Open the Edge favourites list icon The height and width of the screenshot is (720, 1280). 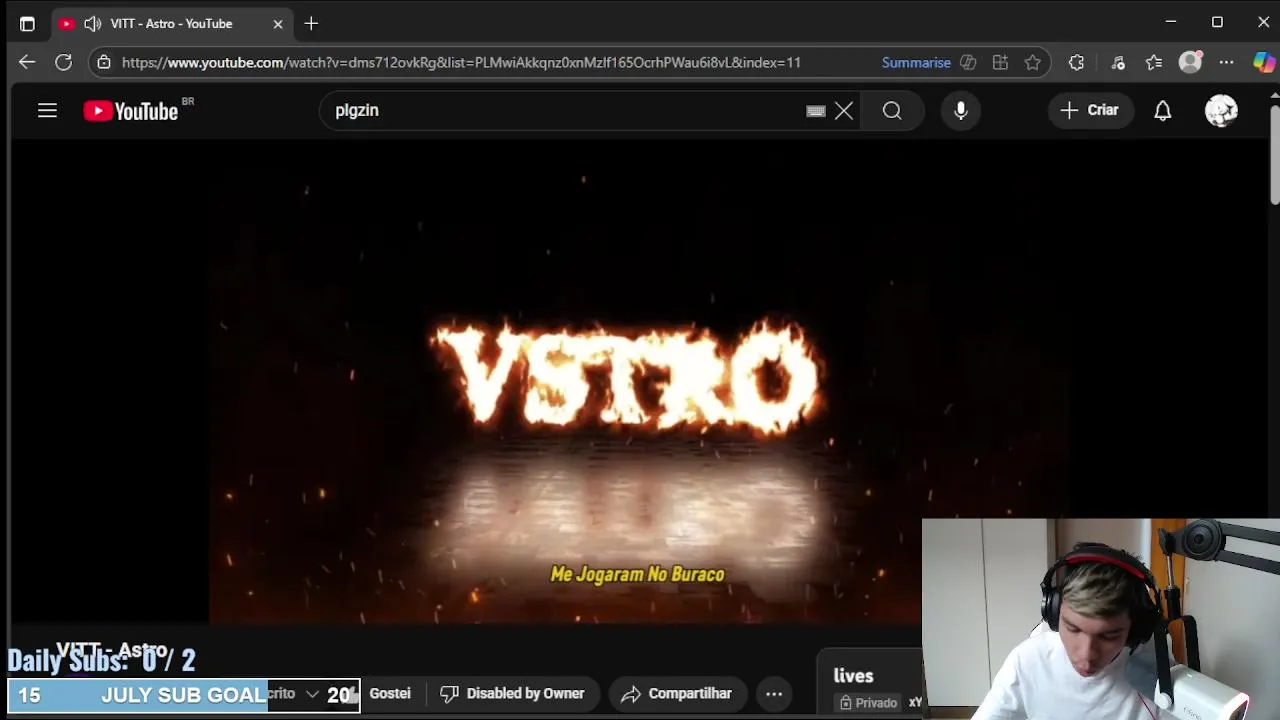(x=1154, y=62)
